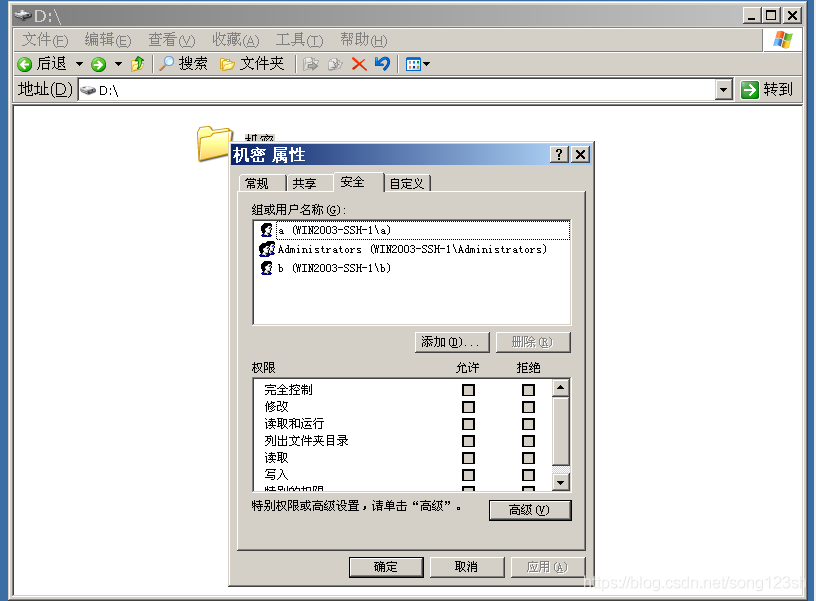Toggle the Folders (文件夹) pane button

pyautogui.click(x=252, y=64)
